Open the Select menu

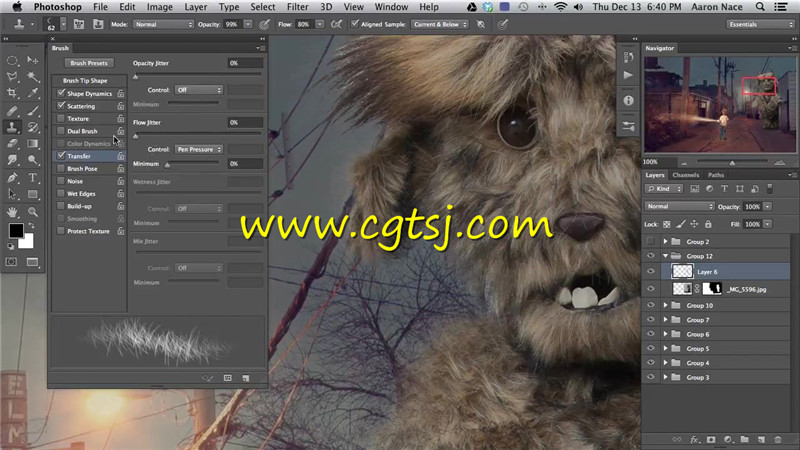pyautogui.click(x=263, y=7)
